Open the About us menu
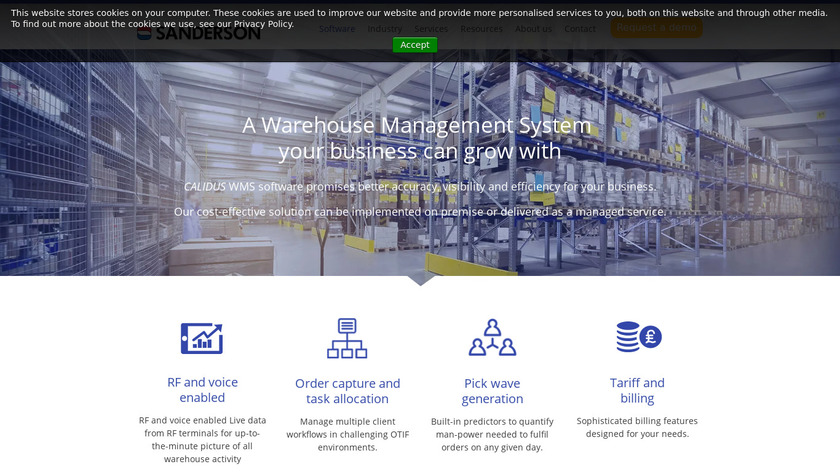This screenshot has width=840, height=472. [534, 29]
